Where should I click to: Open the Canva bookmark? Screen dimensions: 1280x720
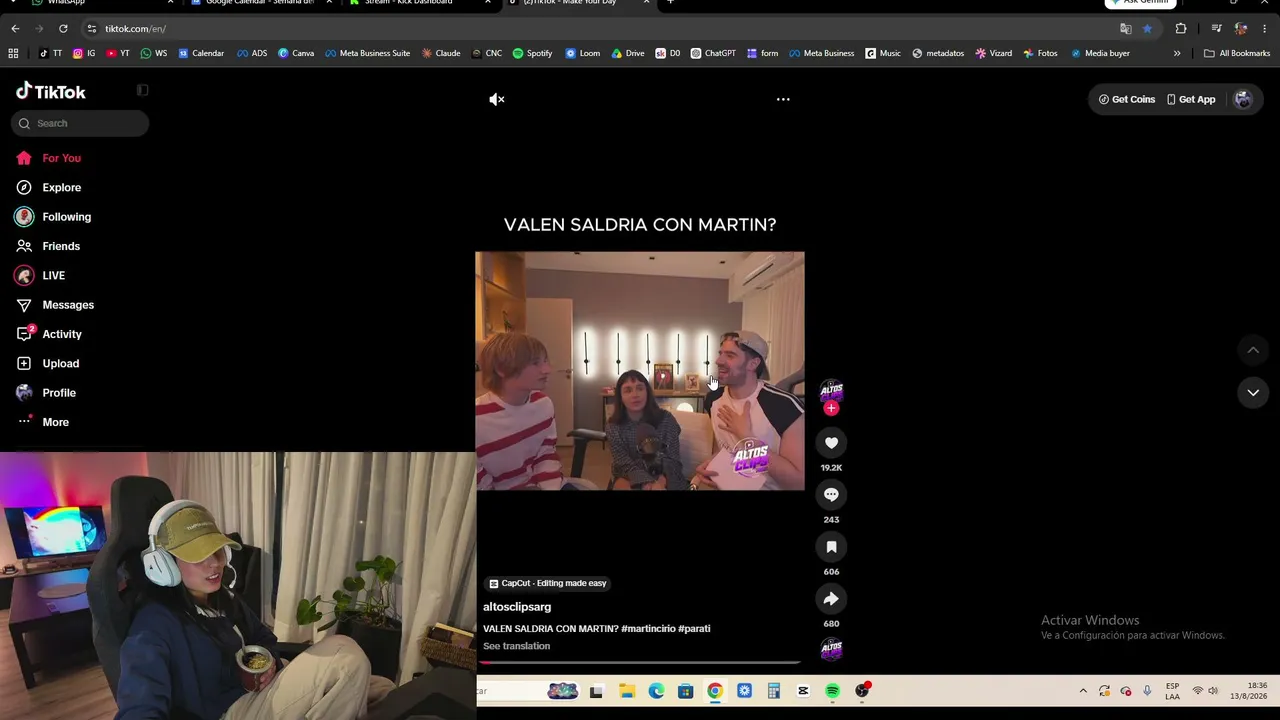pyautogui.click(x=296, y=53)
